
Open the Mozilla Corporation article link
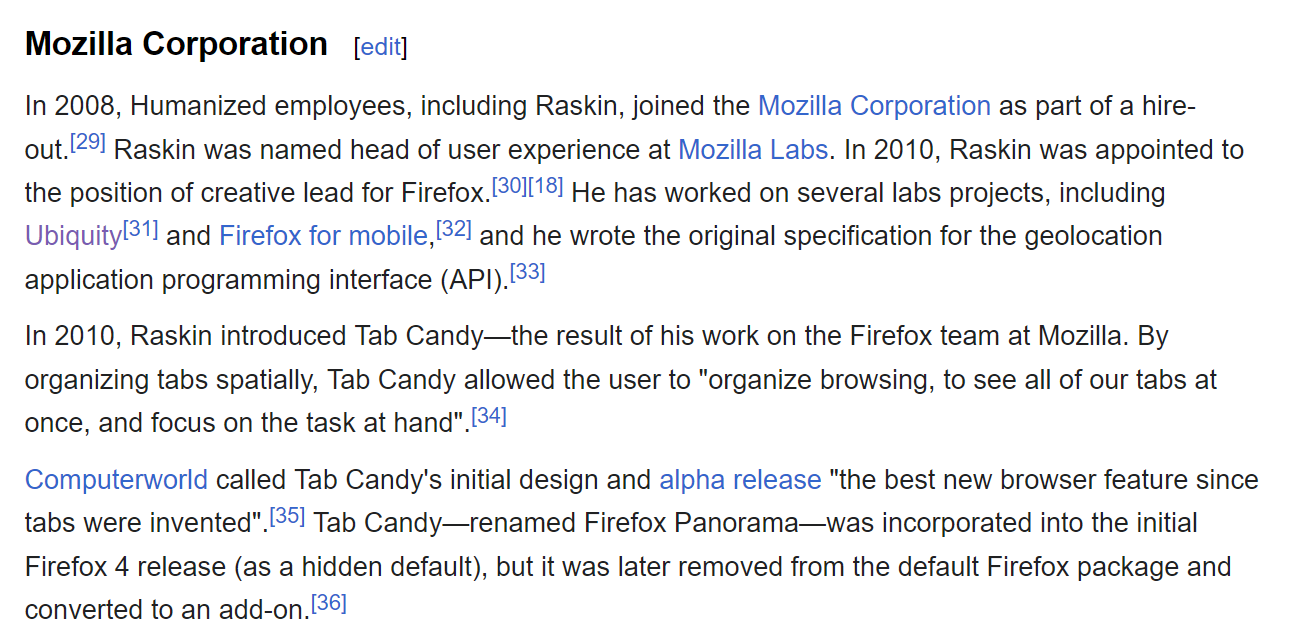[874, 106]
